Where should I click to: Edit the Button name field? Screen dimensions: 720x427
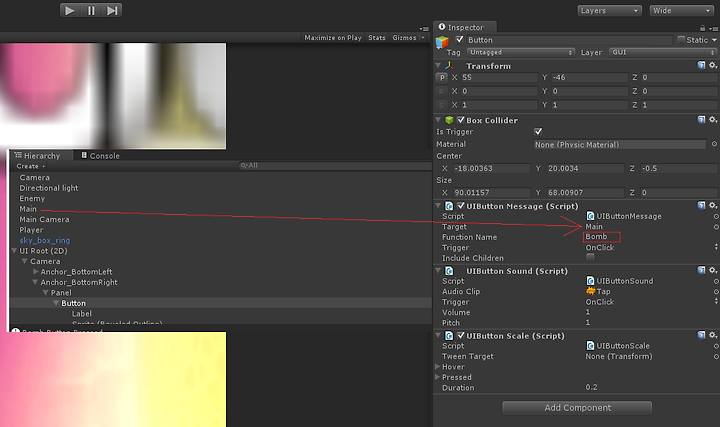[x=569, y=40]
